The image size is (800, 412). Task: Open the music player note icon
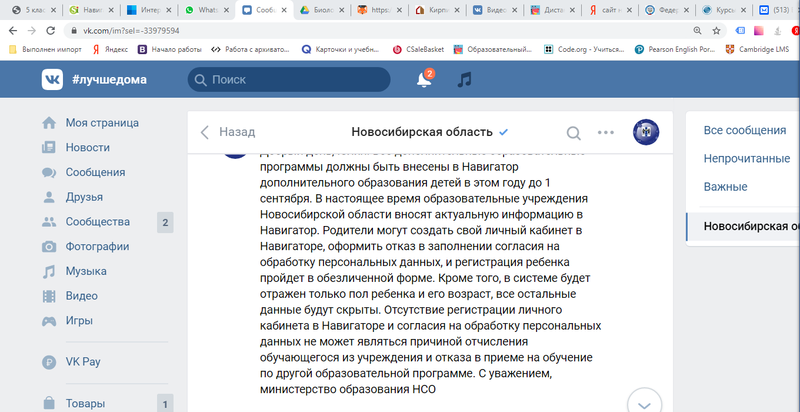pyautogui.click(x=464, y=79)
